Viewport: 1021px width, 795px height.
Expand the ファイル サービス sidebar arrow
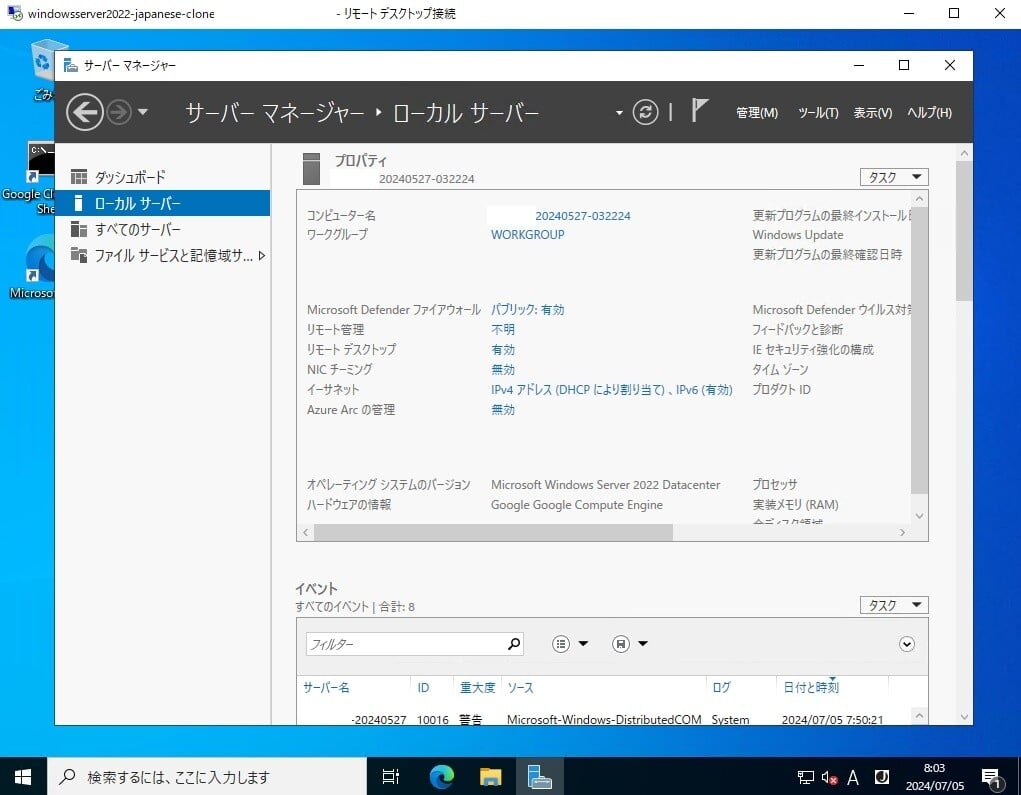click(x=262, y=255)
